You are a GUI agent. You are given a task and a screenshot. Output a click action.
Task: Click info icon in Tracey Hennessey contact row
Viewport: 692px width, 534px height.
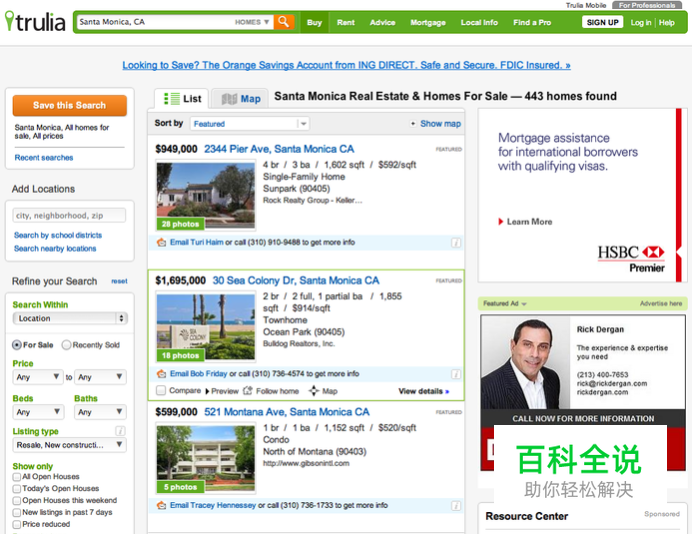pyautogui.click(x=456, y=506)
